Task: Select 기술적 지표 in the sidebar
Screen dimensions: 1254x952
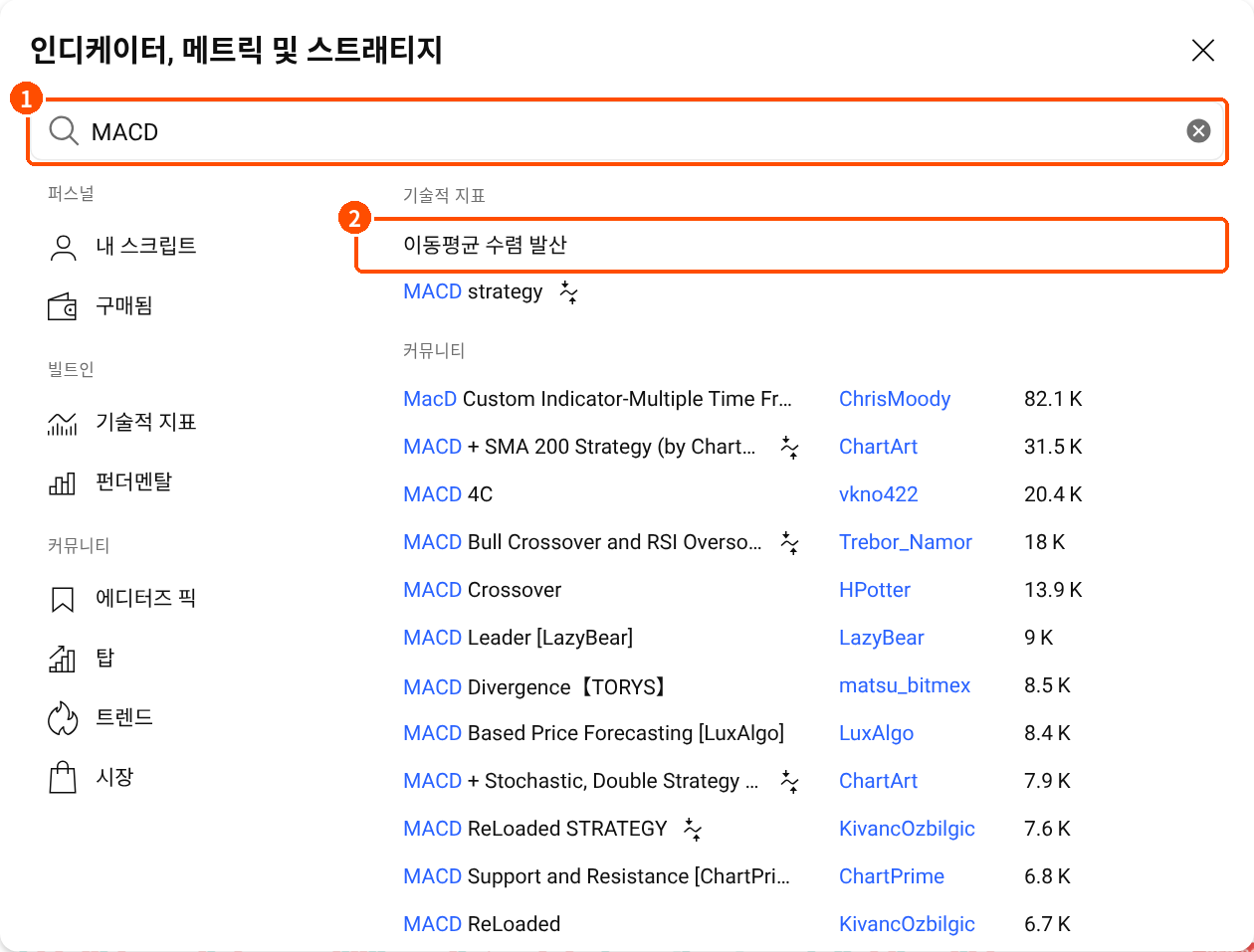Action: [146, 422]
